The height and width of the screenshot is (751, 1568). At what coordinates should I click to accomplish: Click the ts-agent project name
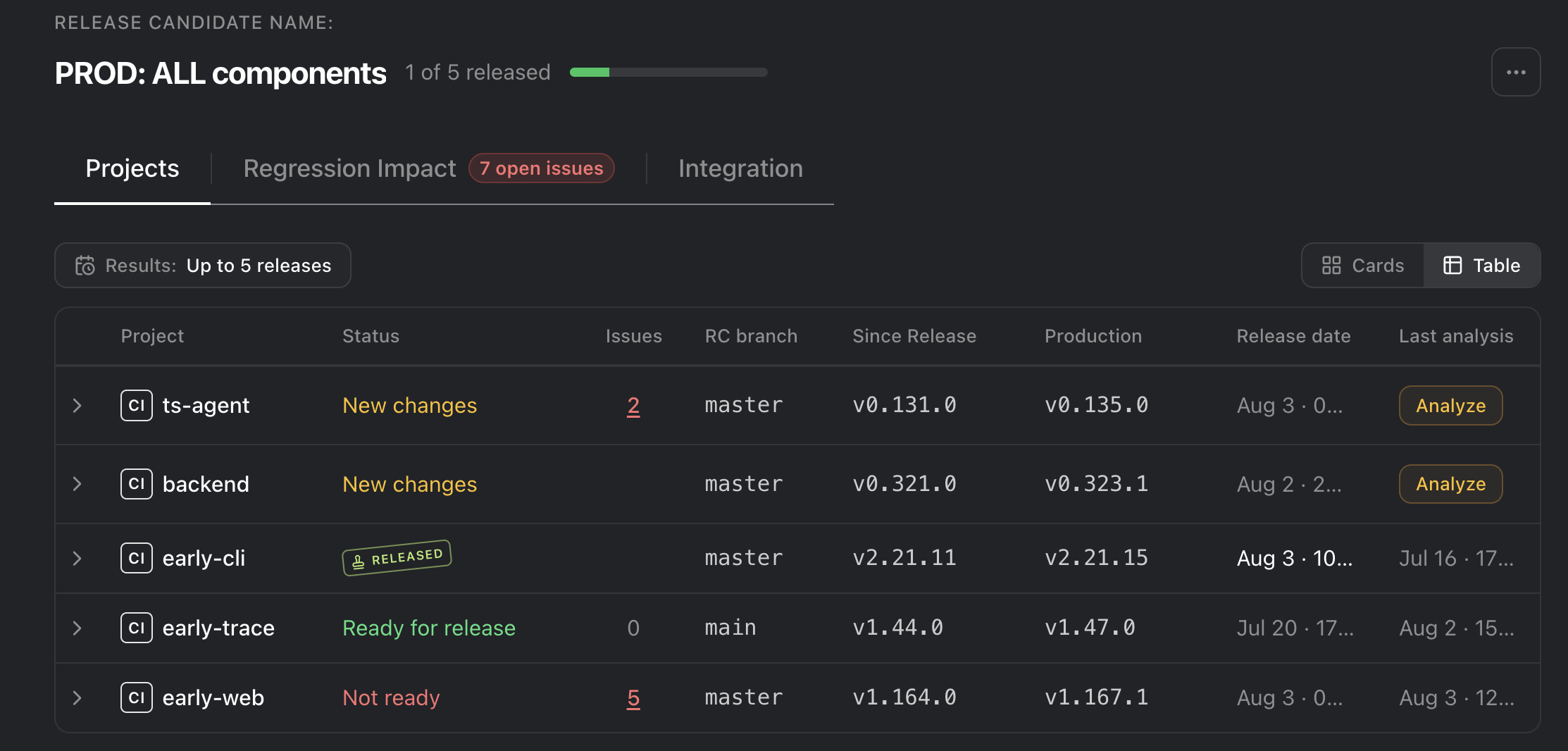point(206,406)
